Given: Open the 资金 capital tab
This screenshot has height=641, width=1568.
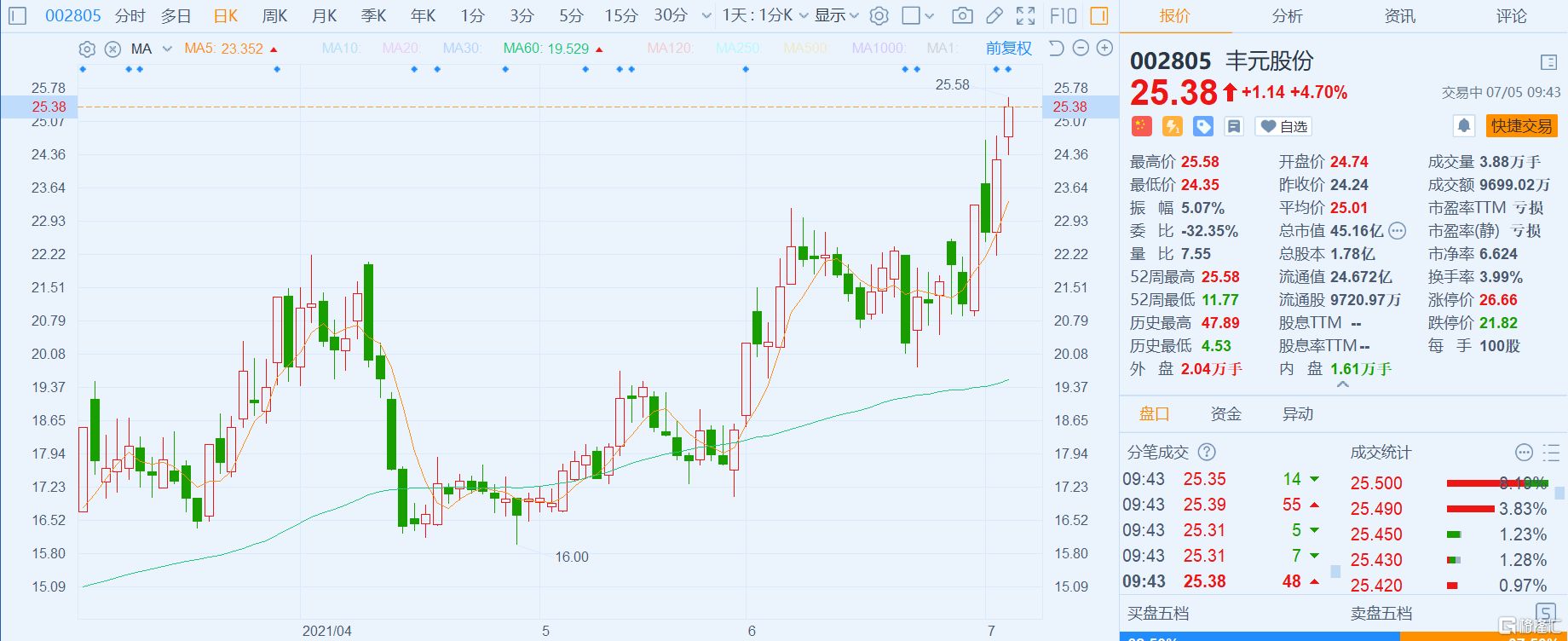Looking at the screenshot, I should point(1226,414).
